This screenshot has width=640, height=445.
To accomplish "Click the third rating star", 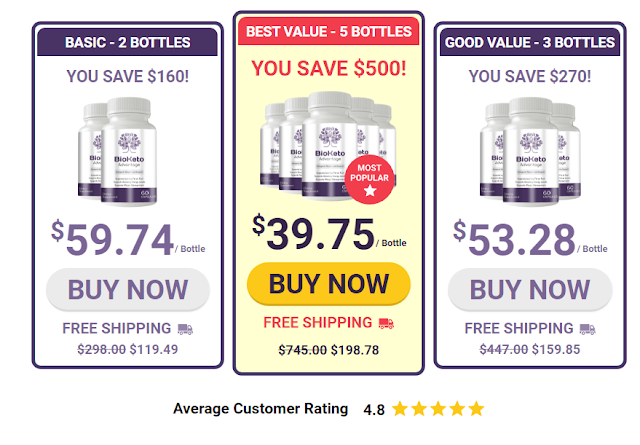I will coord(438,409).
